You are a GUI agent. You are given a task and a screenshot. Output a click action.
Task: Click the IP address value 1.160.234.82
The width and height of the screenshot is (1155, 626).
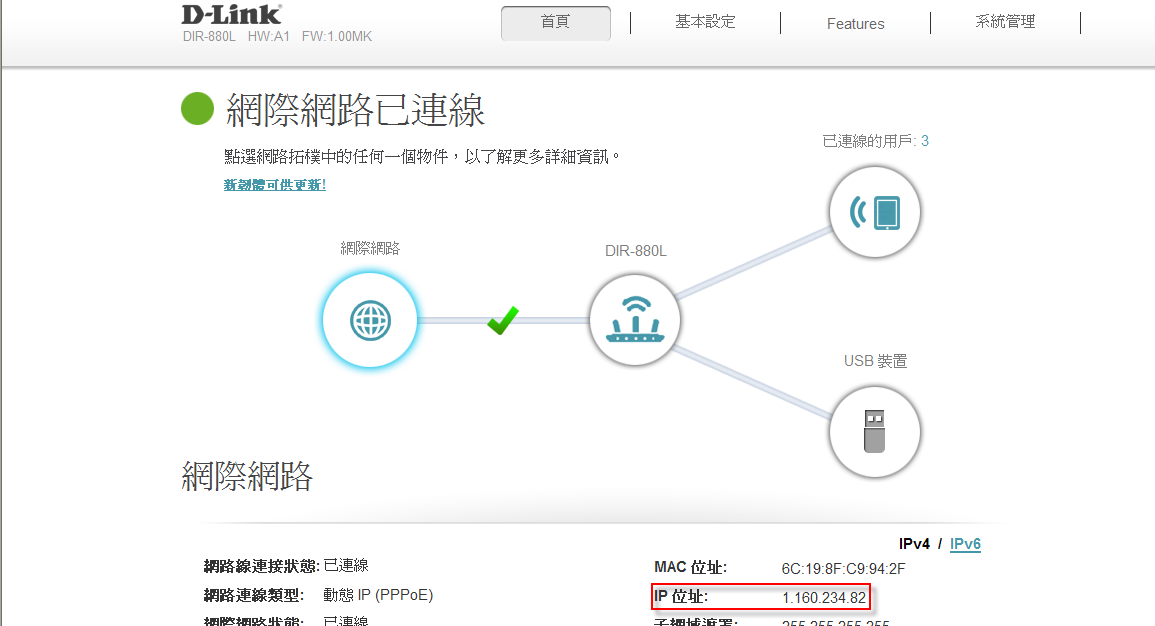[823, 598]
